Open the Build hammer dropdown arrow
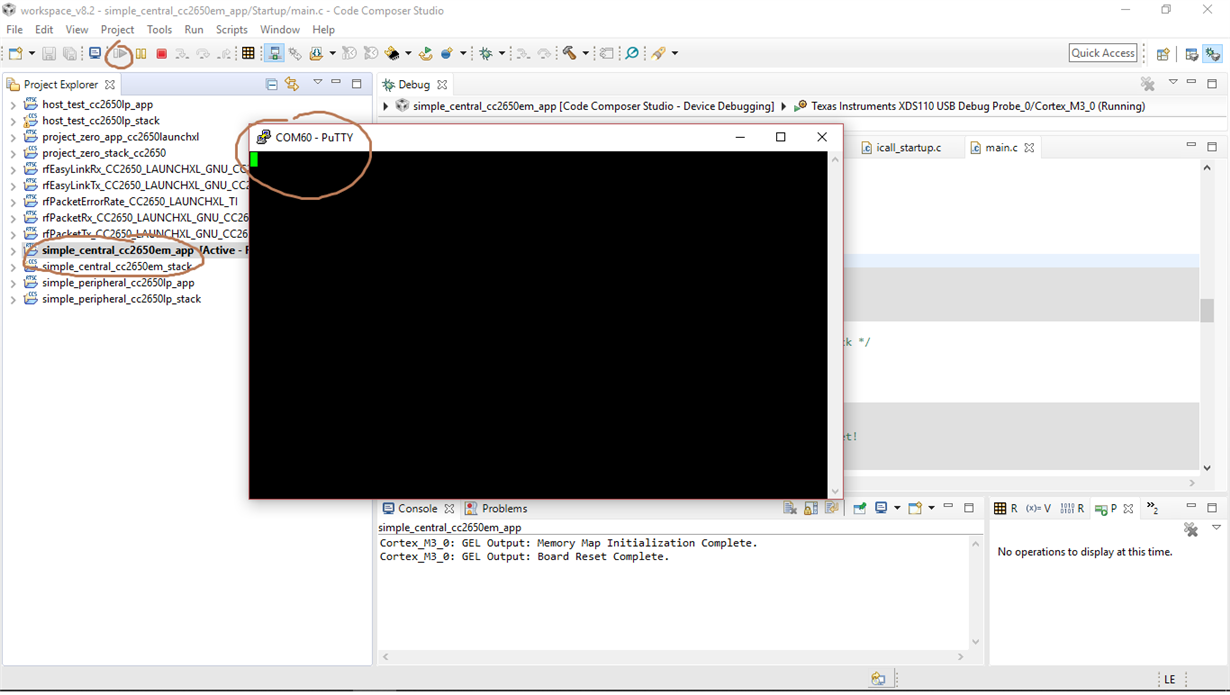Viewport: 1230px width, 695px height. coord(585,53)
